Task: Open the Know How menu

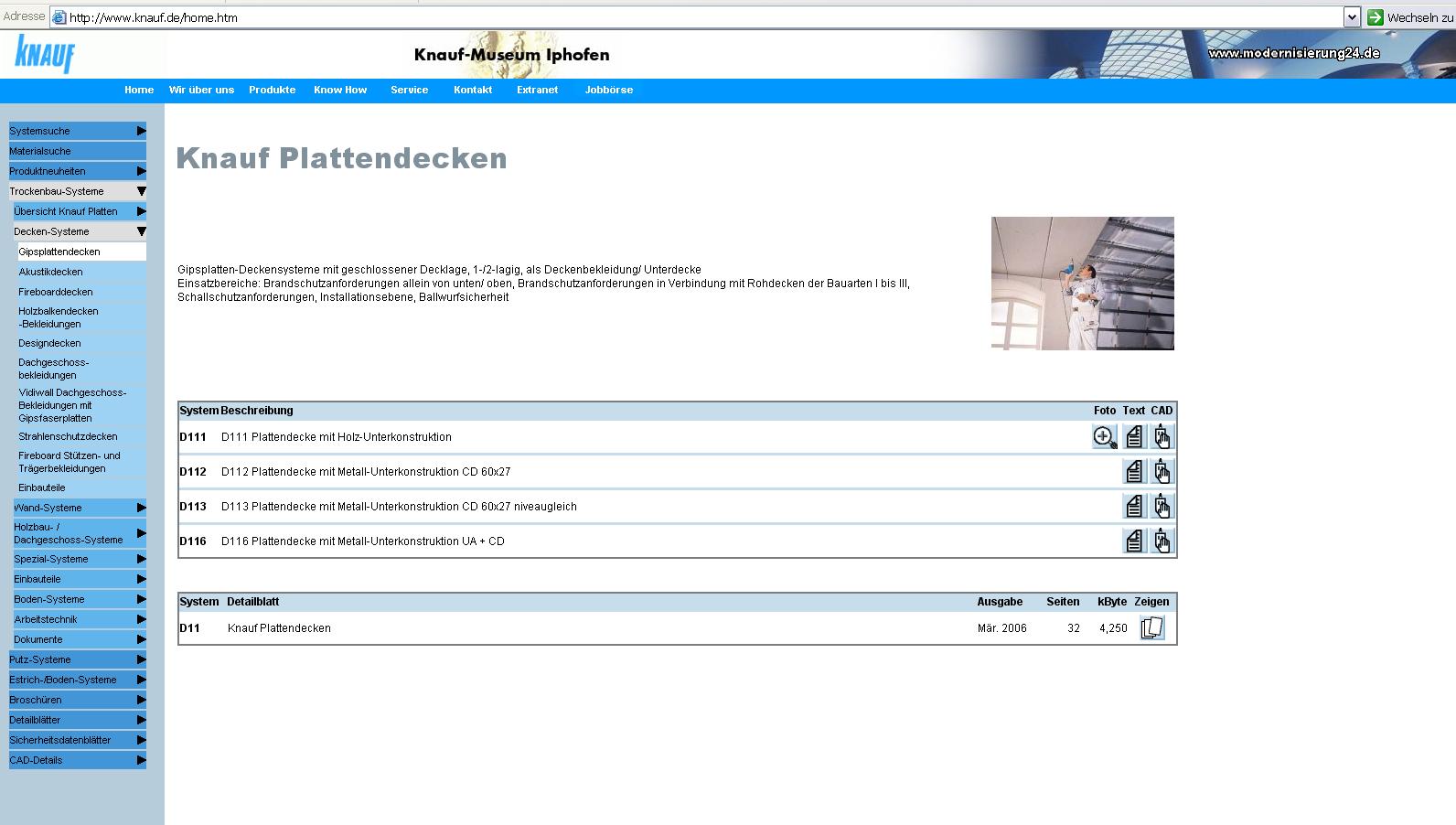Action: pos(340,90)
